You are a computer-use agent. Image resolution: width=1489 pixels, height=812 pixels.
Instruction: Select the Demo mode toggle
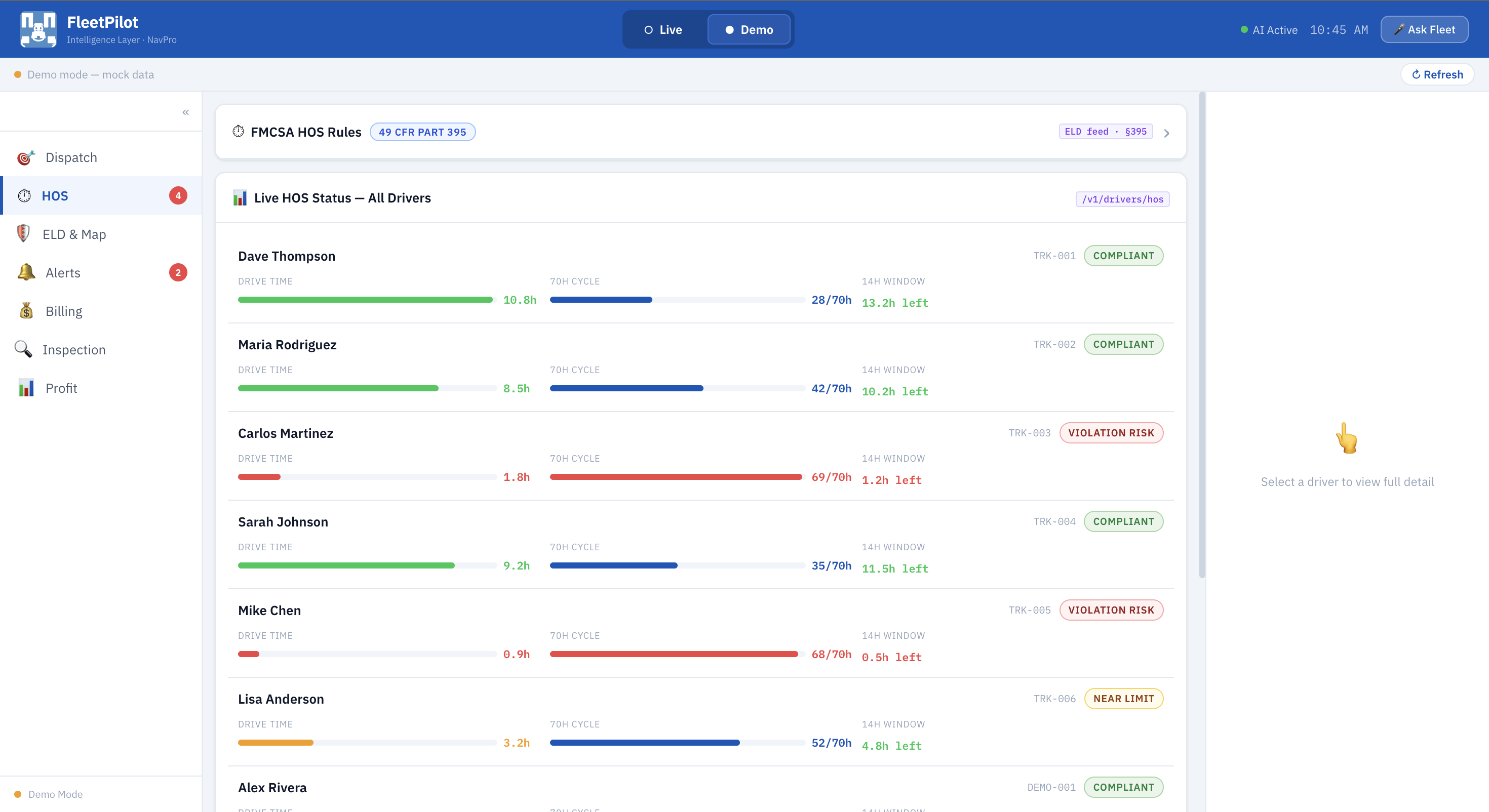pyautogui.click(x=749, y=29)
